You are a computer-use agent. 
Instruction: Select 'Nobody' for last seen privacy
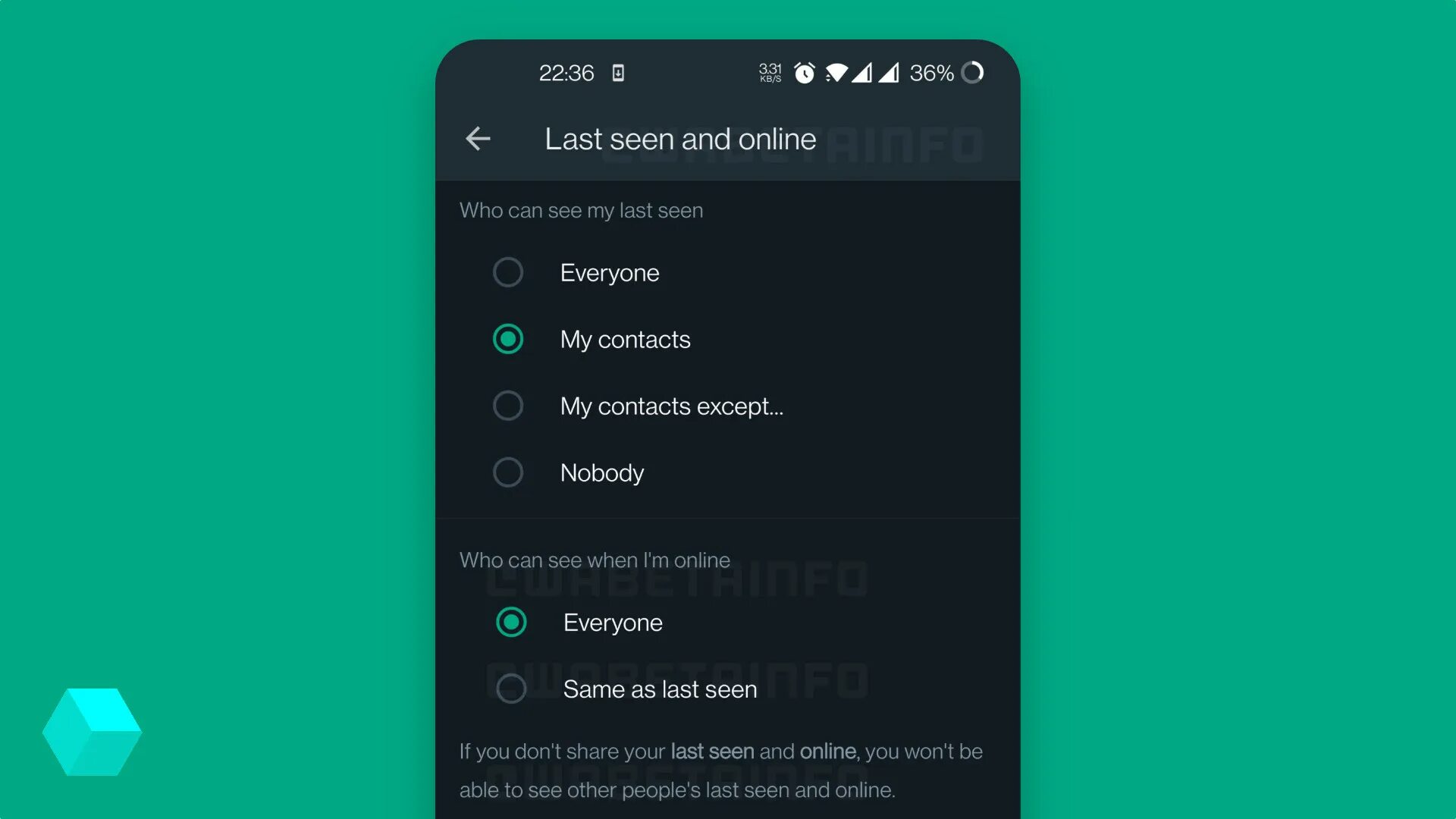pyautogui.click(x=507, y=472)
